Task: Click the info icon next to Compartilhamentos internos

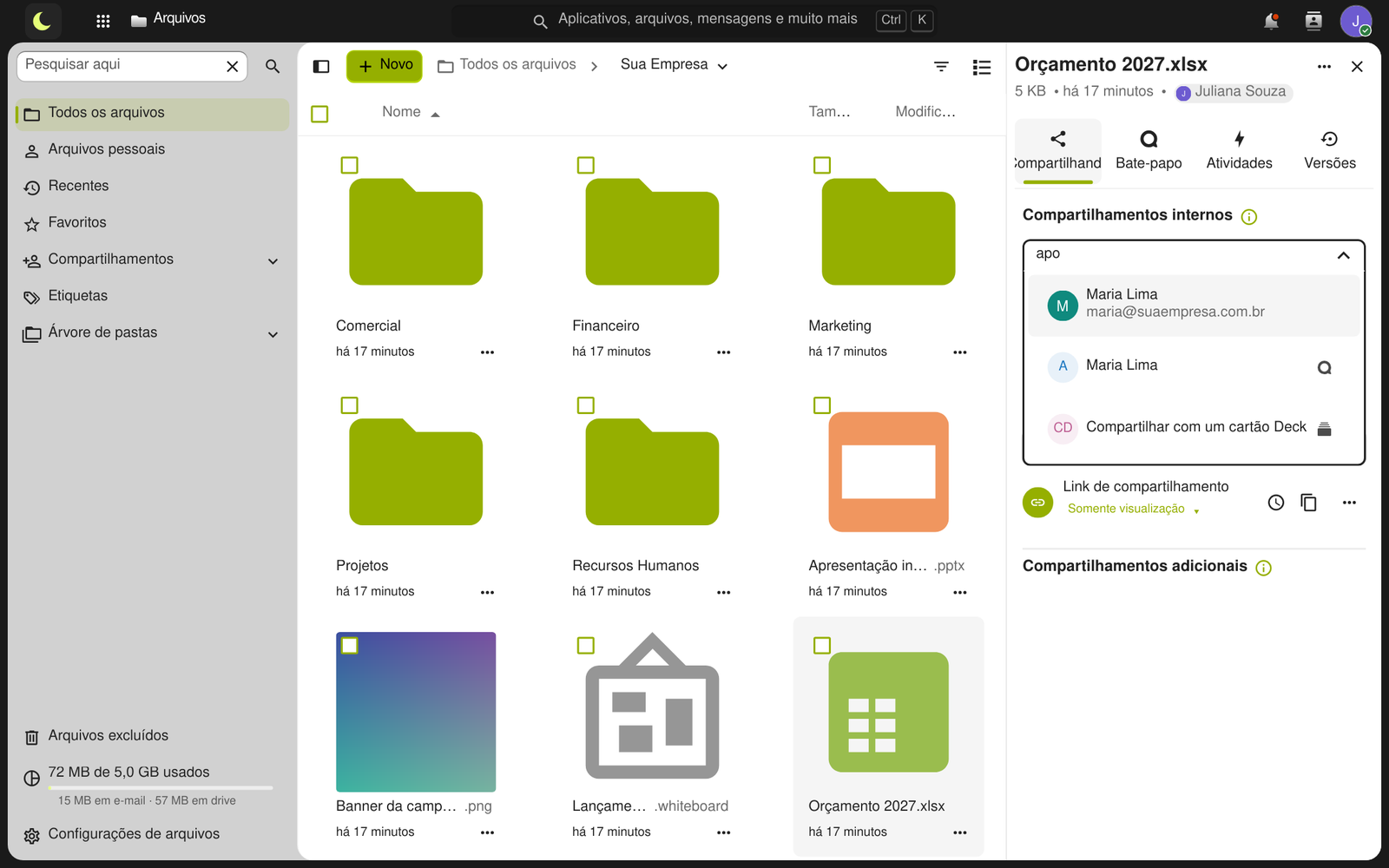Action: pyautogui.click(x=1249, y=217)
